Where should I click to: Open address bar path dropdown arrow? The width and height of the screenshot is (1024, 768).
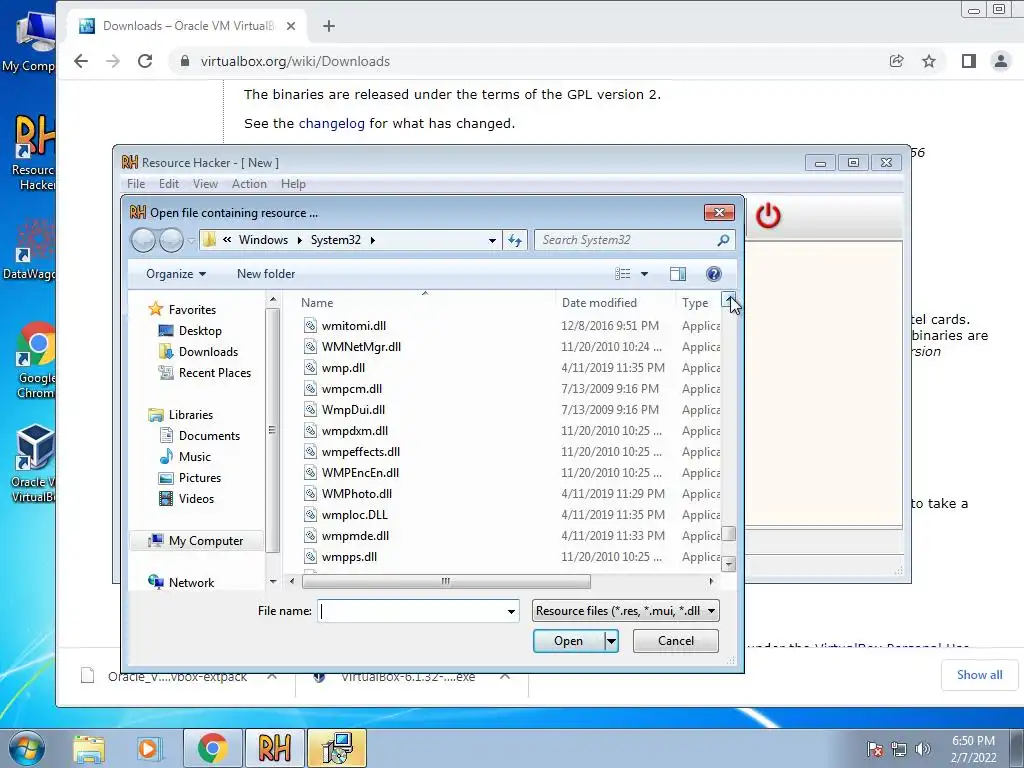492,240
